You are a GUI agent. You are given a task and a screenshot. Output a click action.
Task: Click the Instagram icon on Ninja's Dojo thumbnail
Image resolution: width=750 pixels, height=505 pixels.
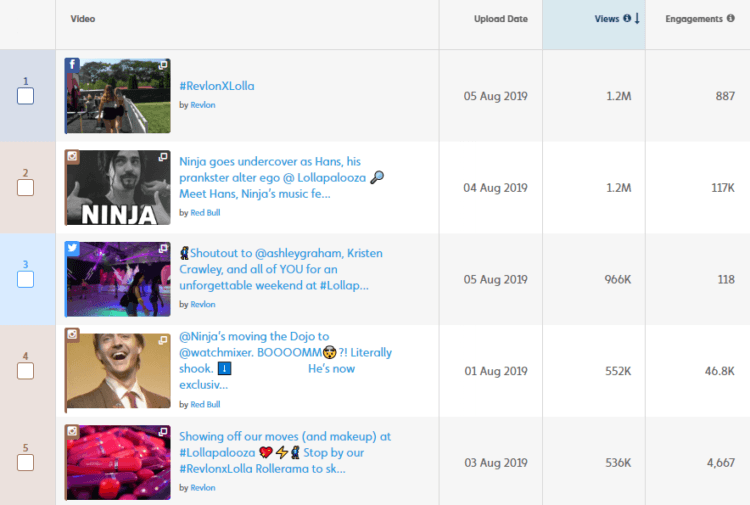pos(72,334)
